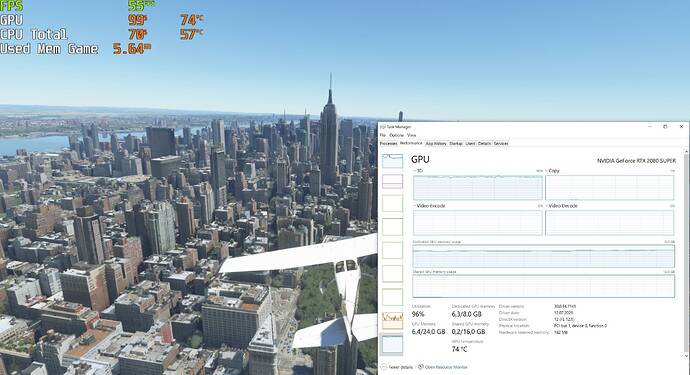Select the orange activity graph in sidebar
690x375 pixels.
pyautogui.click(x=392, y=321)
